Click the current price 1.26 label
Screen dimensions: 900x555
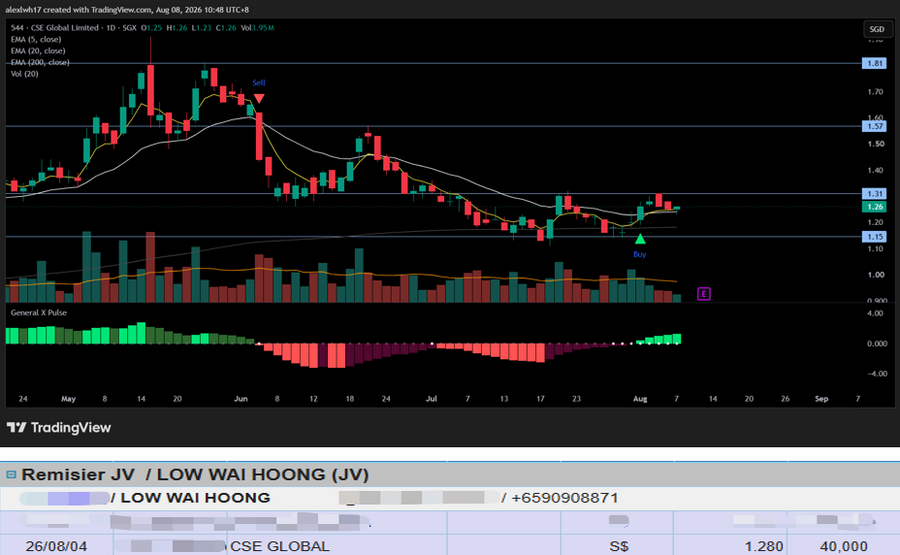[874, 207]
